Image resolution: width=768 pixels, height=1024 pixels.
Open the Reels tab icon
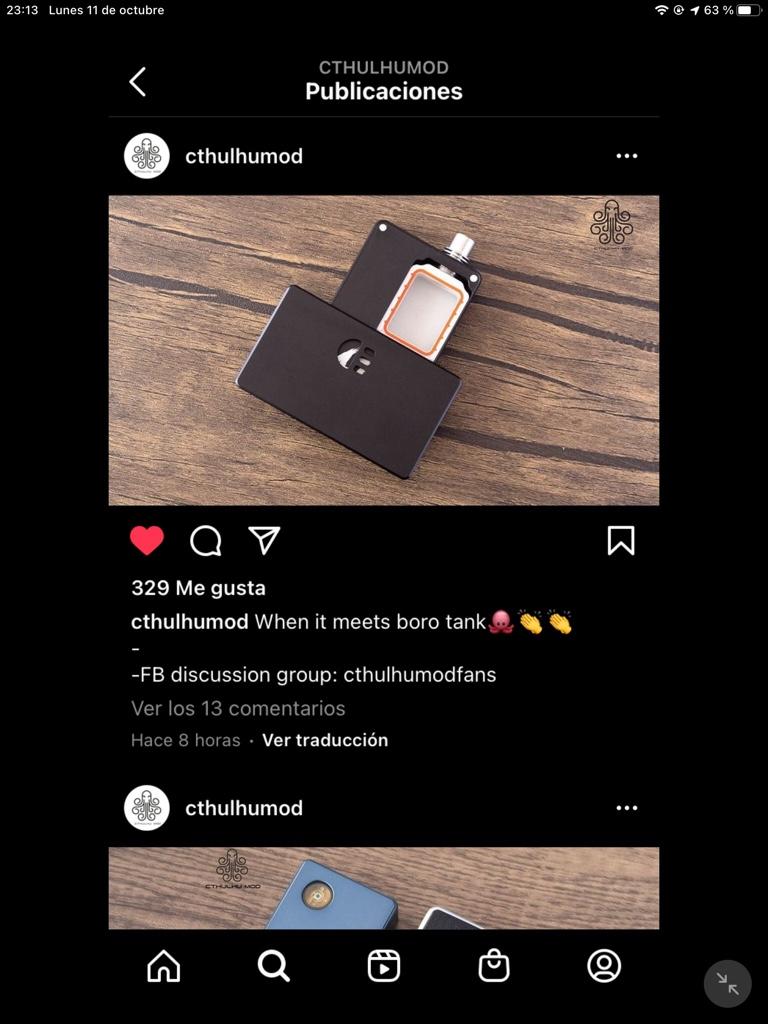point(384,966)
